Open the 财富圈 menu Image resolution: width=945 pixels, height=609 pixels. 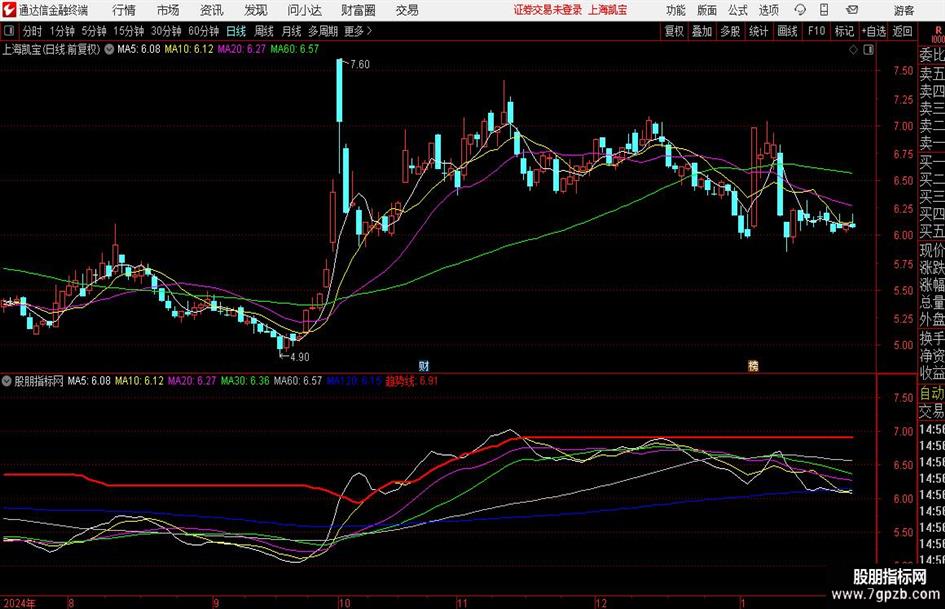point(358,10)
